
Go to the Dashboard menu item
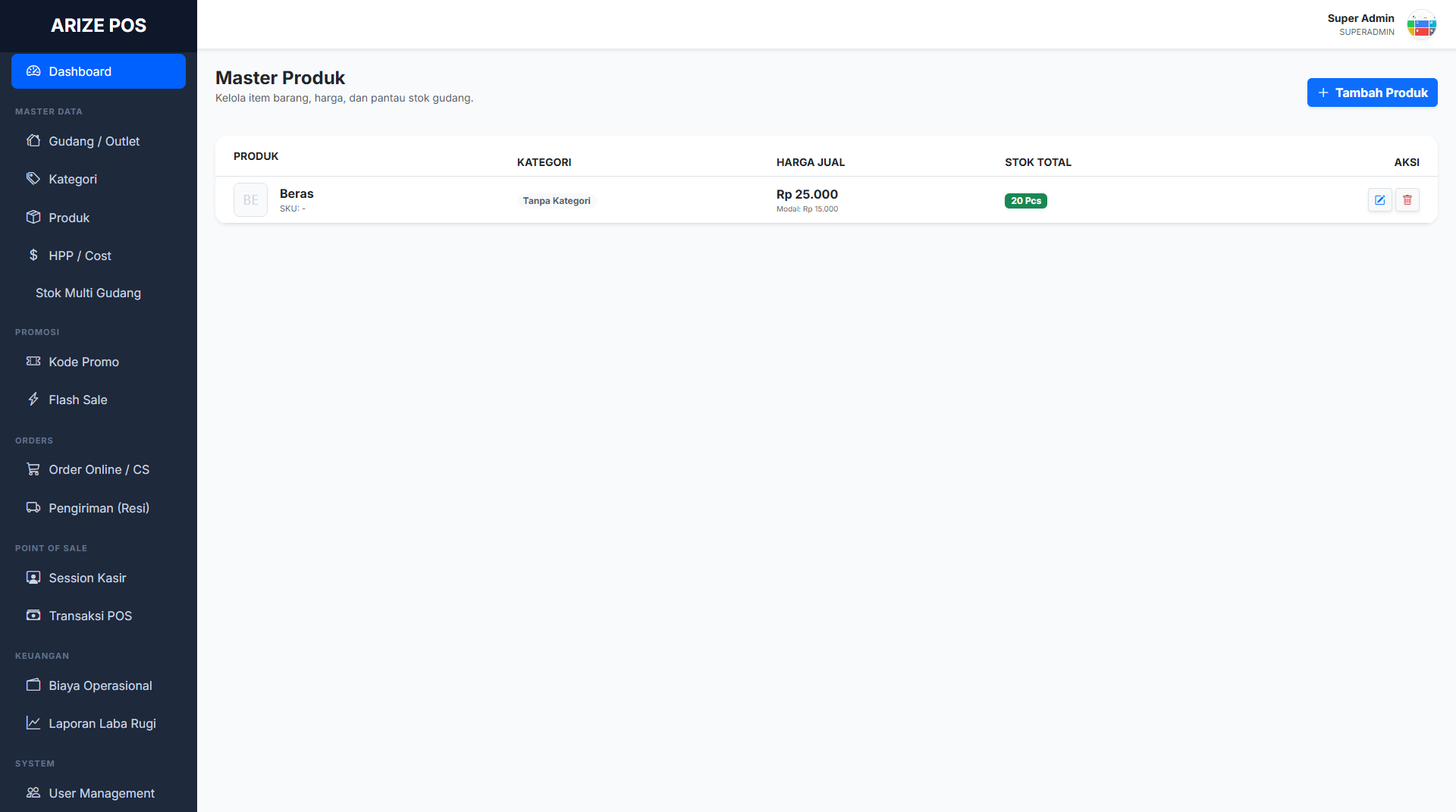99,71
